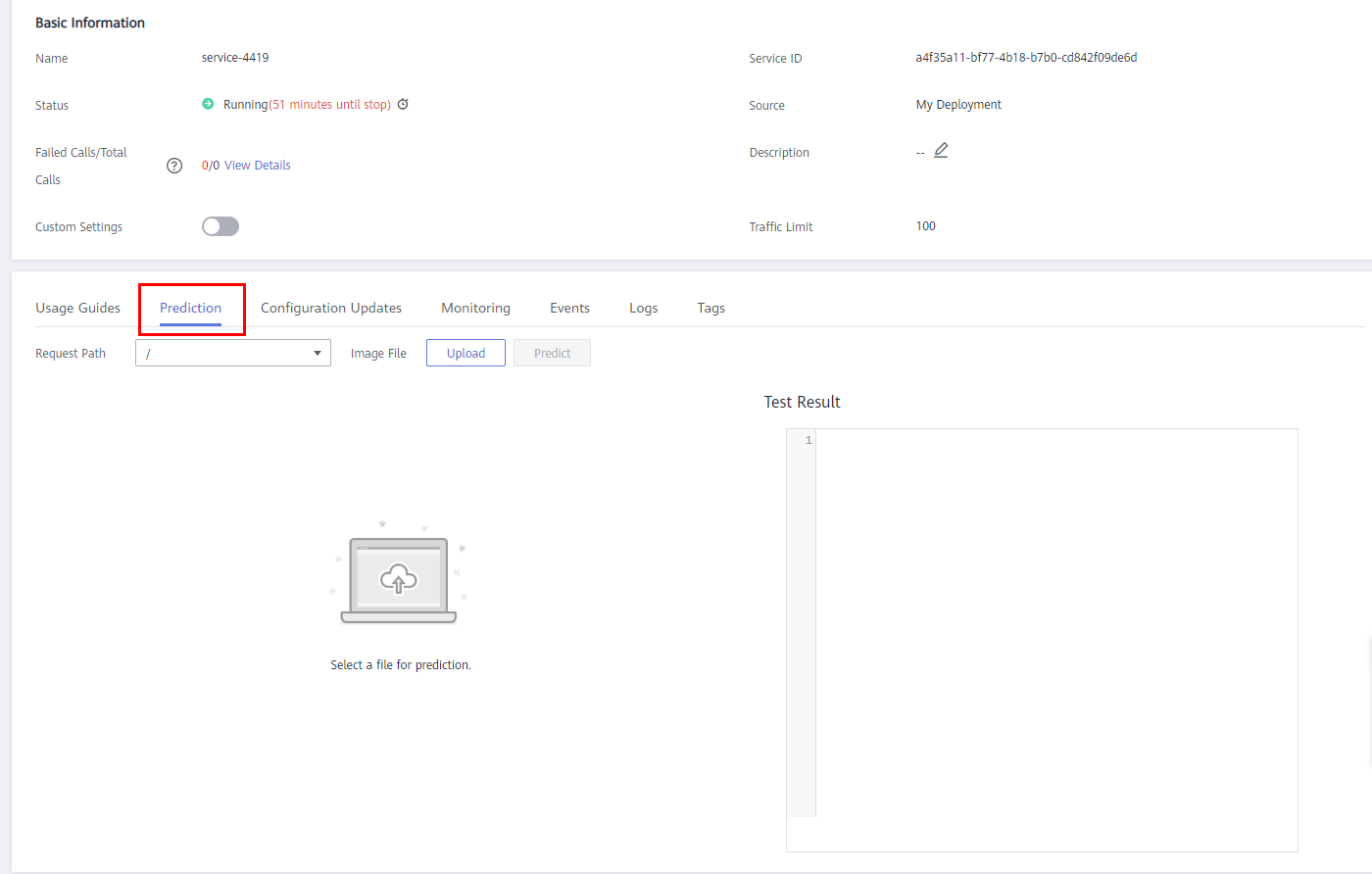
Task: Toggle the Custom Settings switch
Action: click(x=220, y=226)
